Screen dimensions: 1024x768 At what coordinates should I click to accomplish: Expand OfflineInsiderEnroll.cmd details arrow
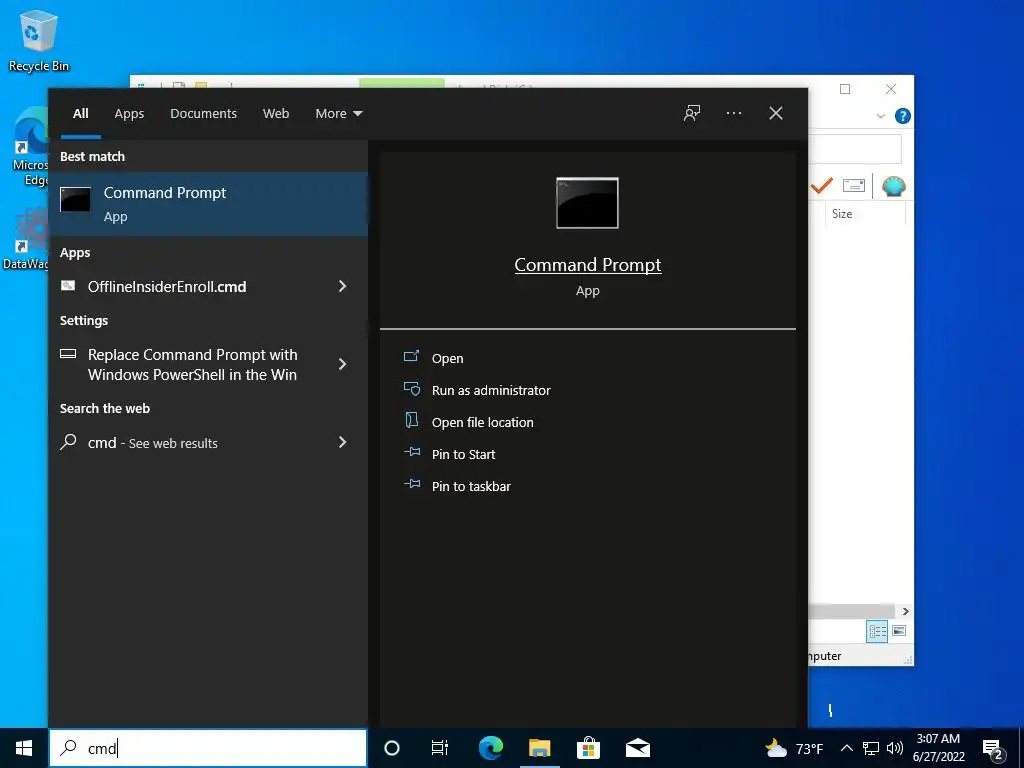coord(342,286)
